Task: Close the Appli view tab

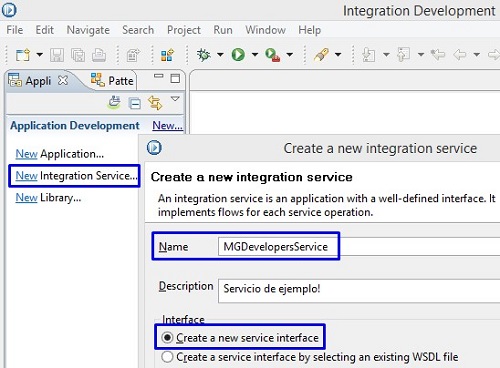Action: tap(63, 80)
